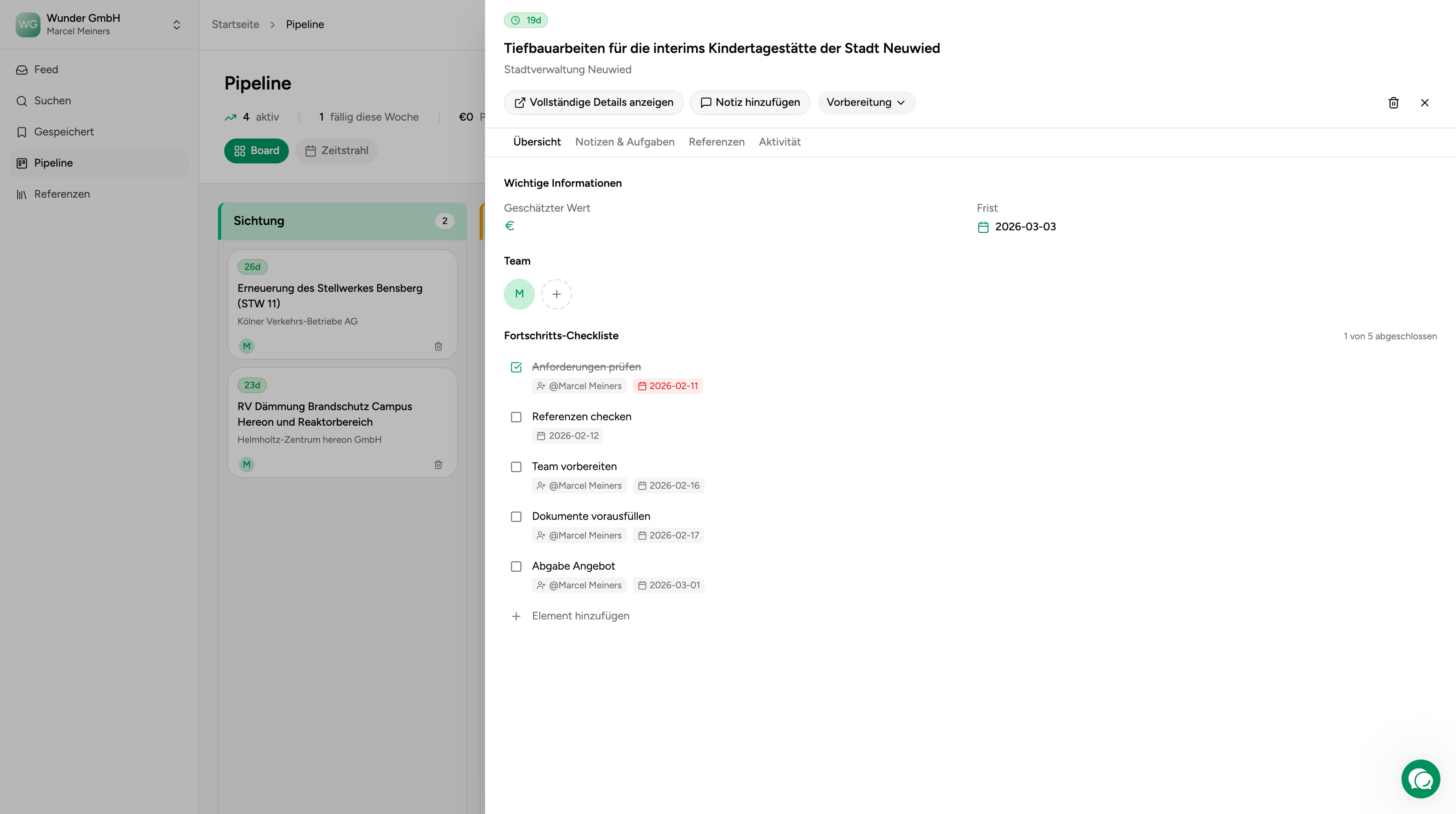Open the 2026-02-16 due date picker
Screen dimensions: 1456x814
669,486
